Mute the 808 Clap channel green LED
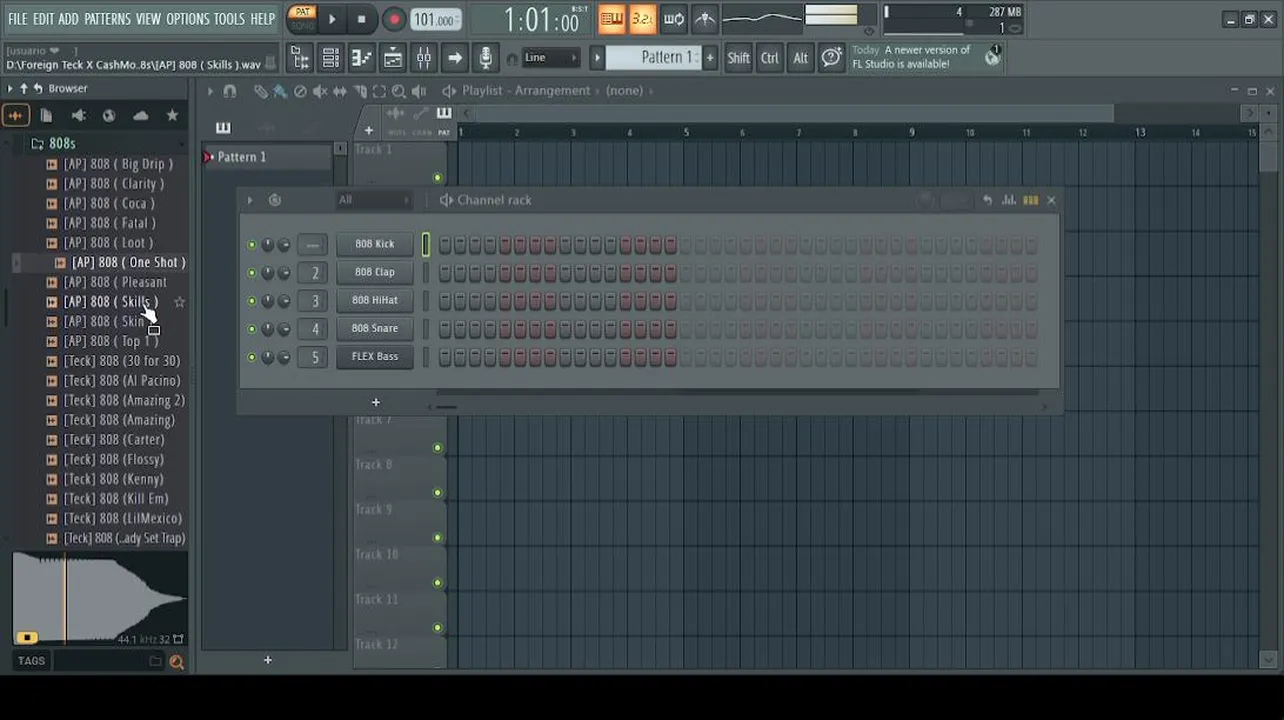This screenshot has height=720, width=1284. (x=251, y=273)
